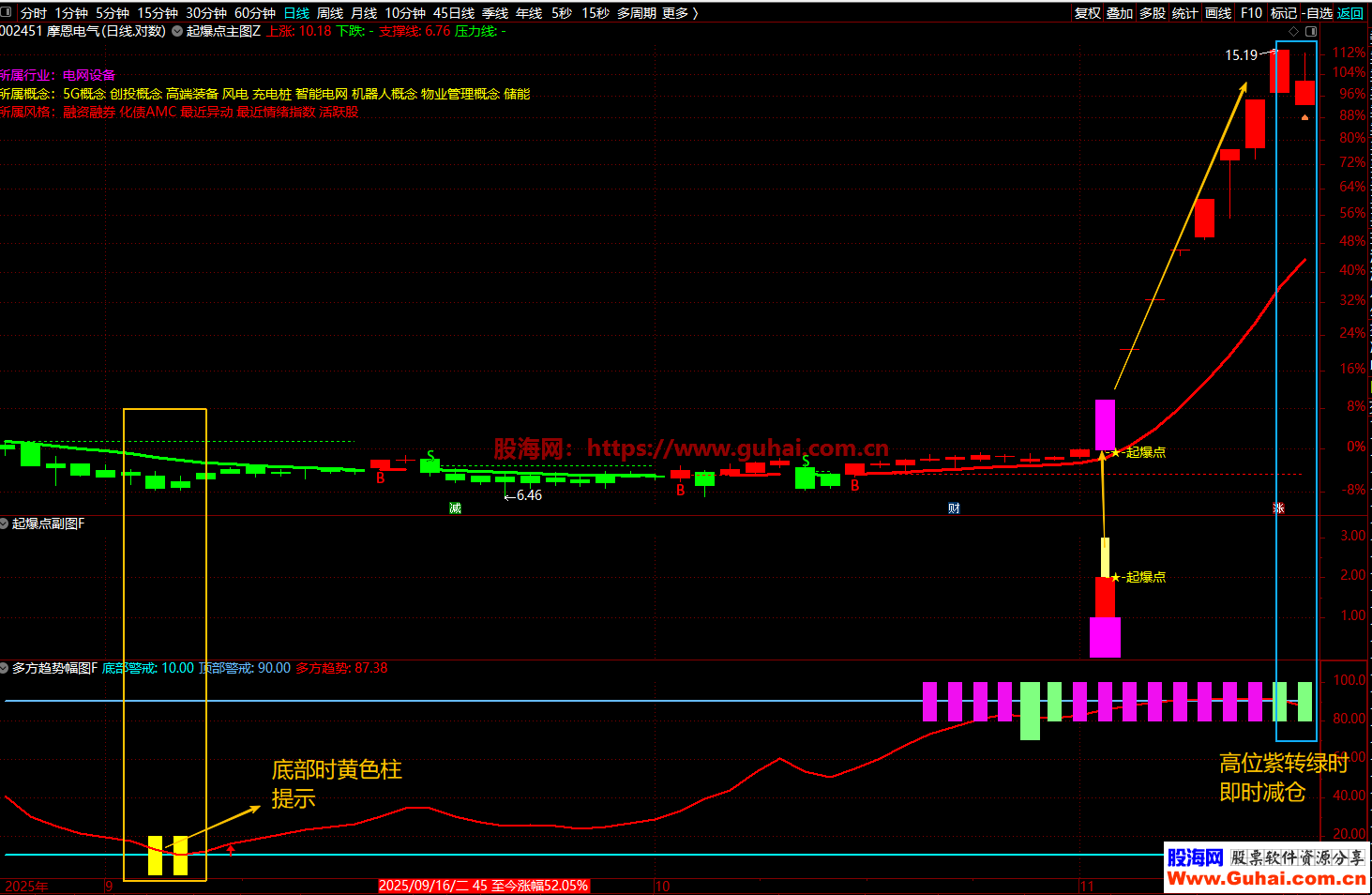This screenshot has height=895, width=1372.
Task: Toggle the side panel icon at chart corner
Action: (x=1310, y=32)
